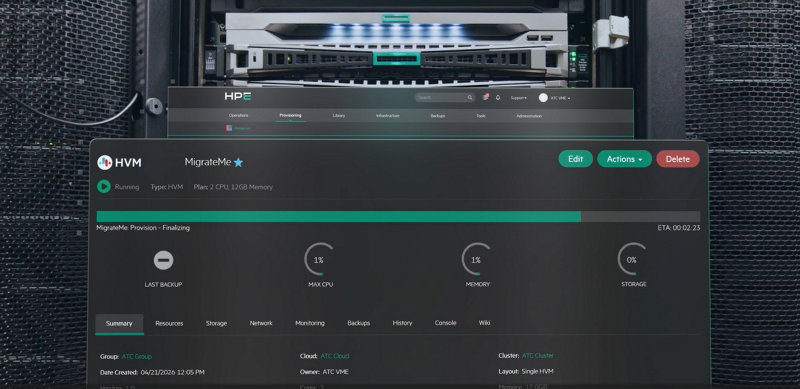800x389 pixels.
Task: Click the 'Plan: 2 CPU, 12GB Memory' text
Action: point(233,187)
